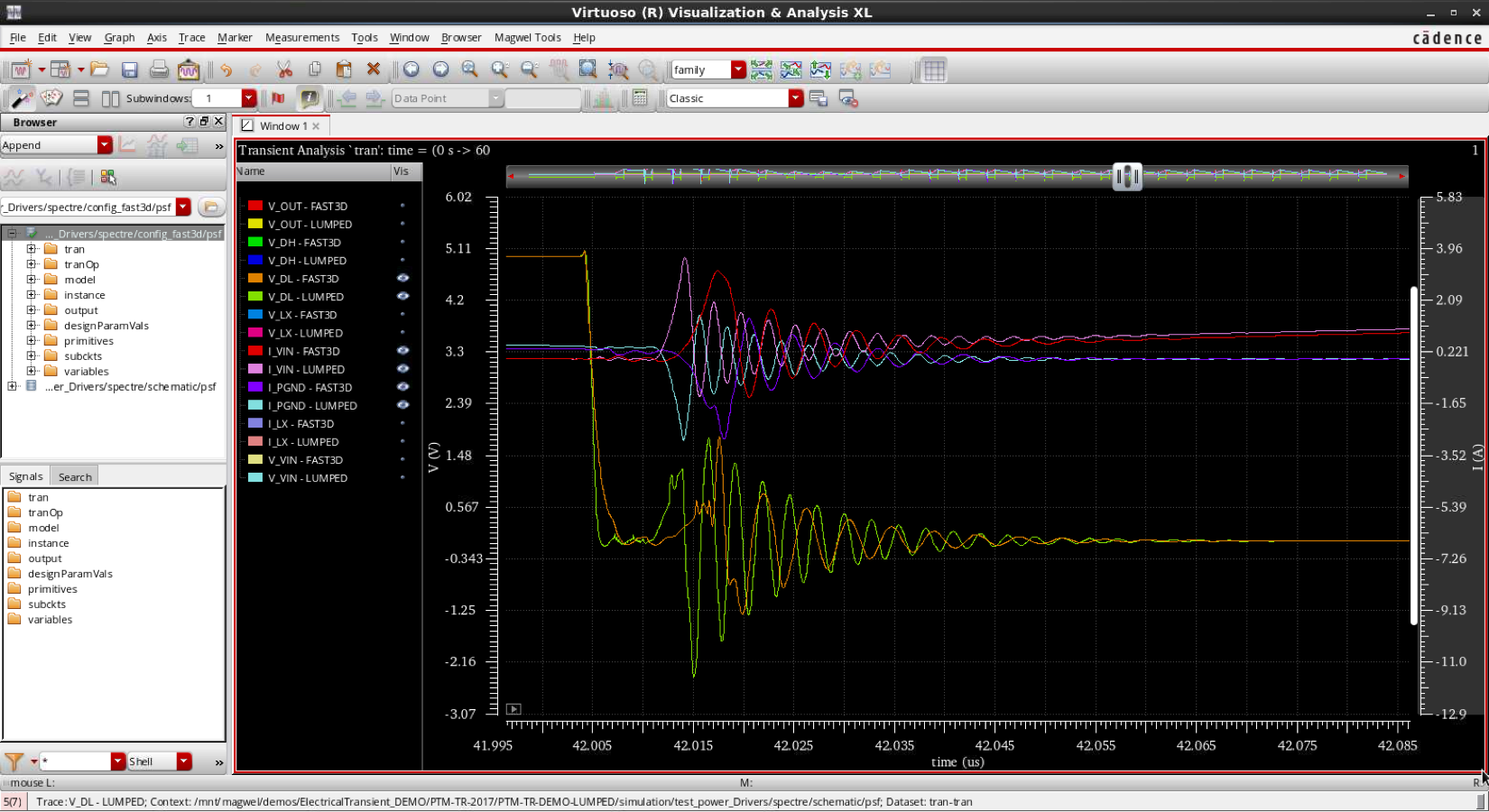Hide the V_DL - FAST3D trace
This screenshot has height=812, width=1489.
click(x=402, y=278)
